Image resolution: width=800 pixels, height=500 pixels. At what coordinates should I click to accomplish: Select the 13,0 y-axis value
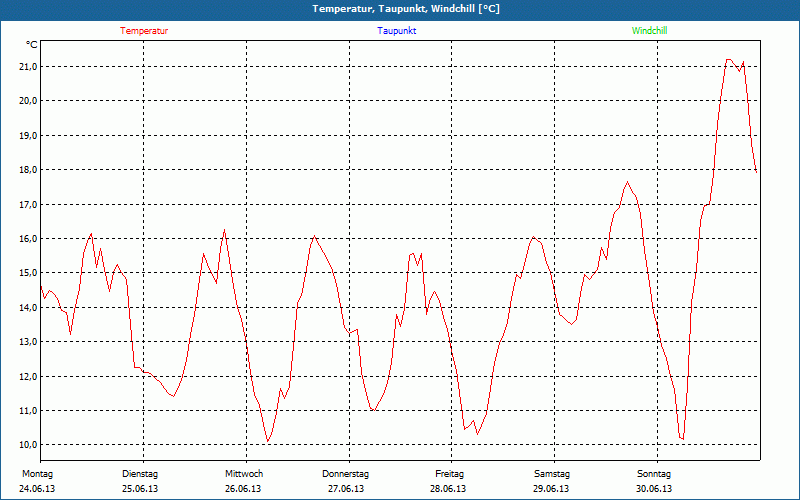pyautogui.click(x=28, y=342)
